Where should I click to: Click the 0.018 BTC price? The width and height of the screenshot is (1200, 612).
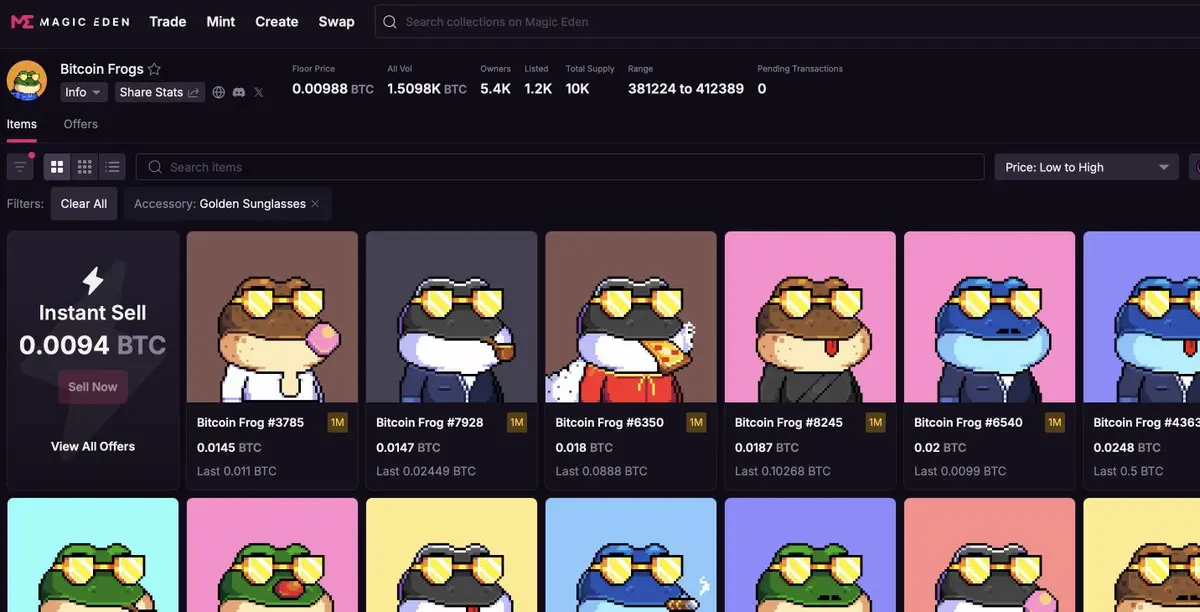tap(585, 447)
